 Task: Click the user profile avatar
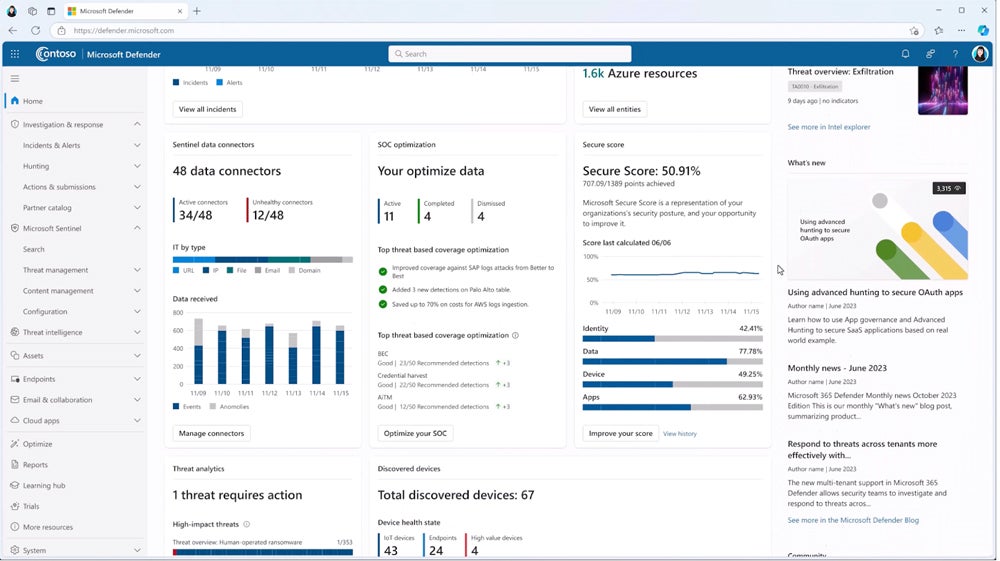980,54
